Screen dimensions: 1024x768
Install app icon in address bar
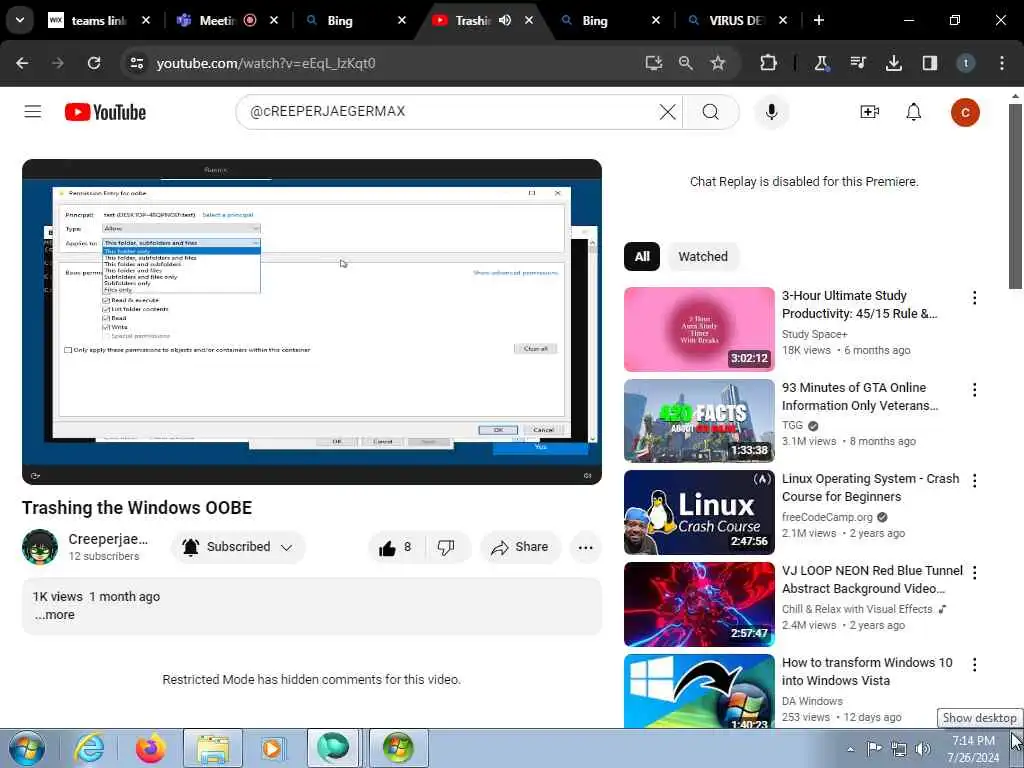(x=654, y=63)
